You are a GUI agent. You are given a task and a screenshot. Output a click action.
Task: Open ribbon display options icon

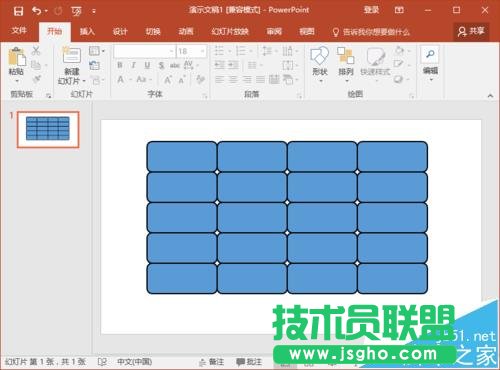click(399, 10)
